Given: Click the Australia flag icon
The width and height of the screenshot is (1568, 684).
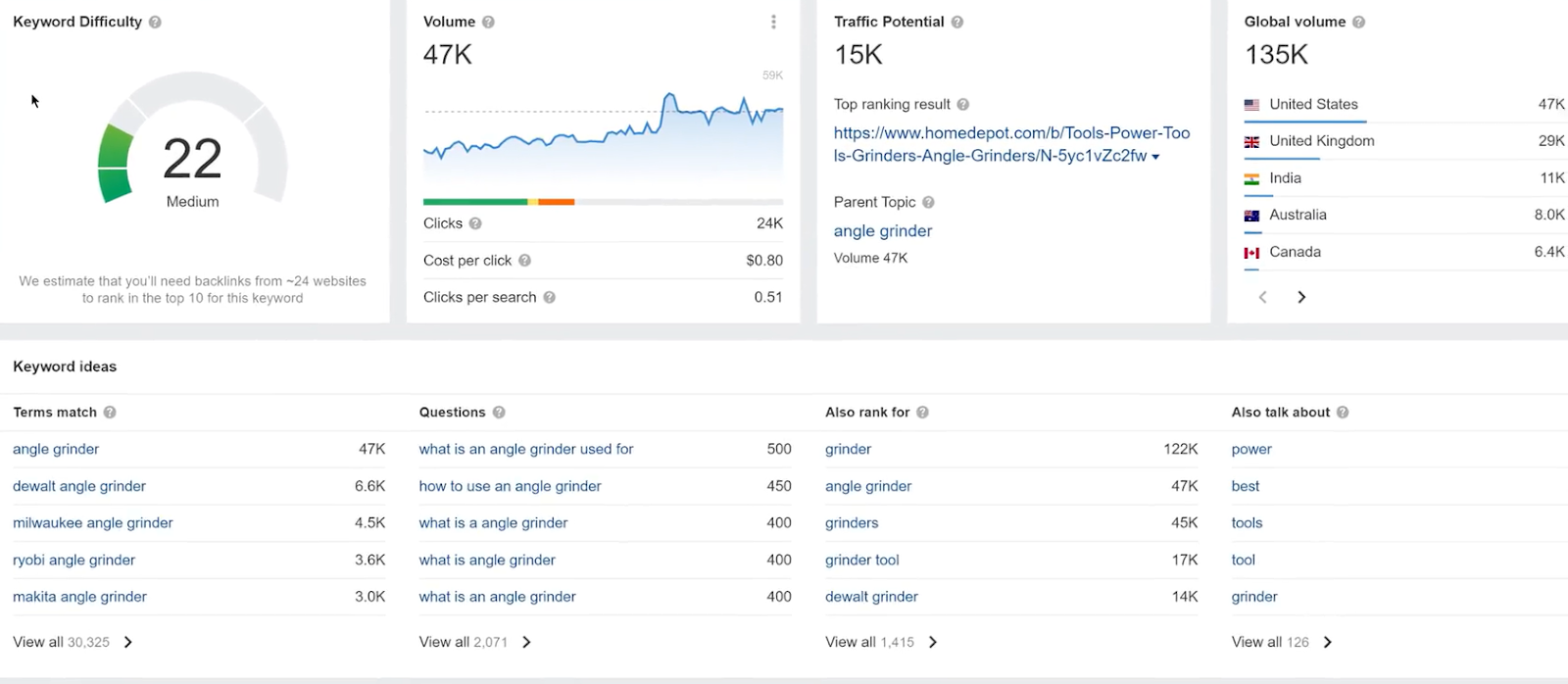Looking at the screenshot, I should pyautogui.click(x=1251, y=216).
